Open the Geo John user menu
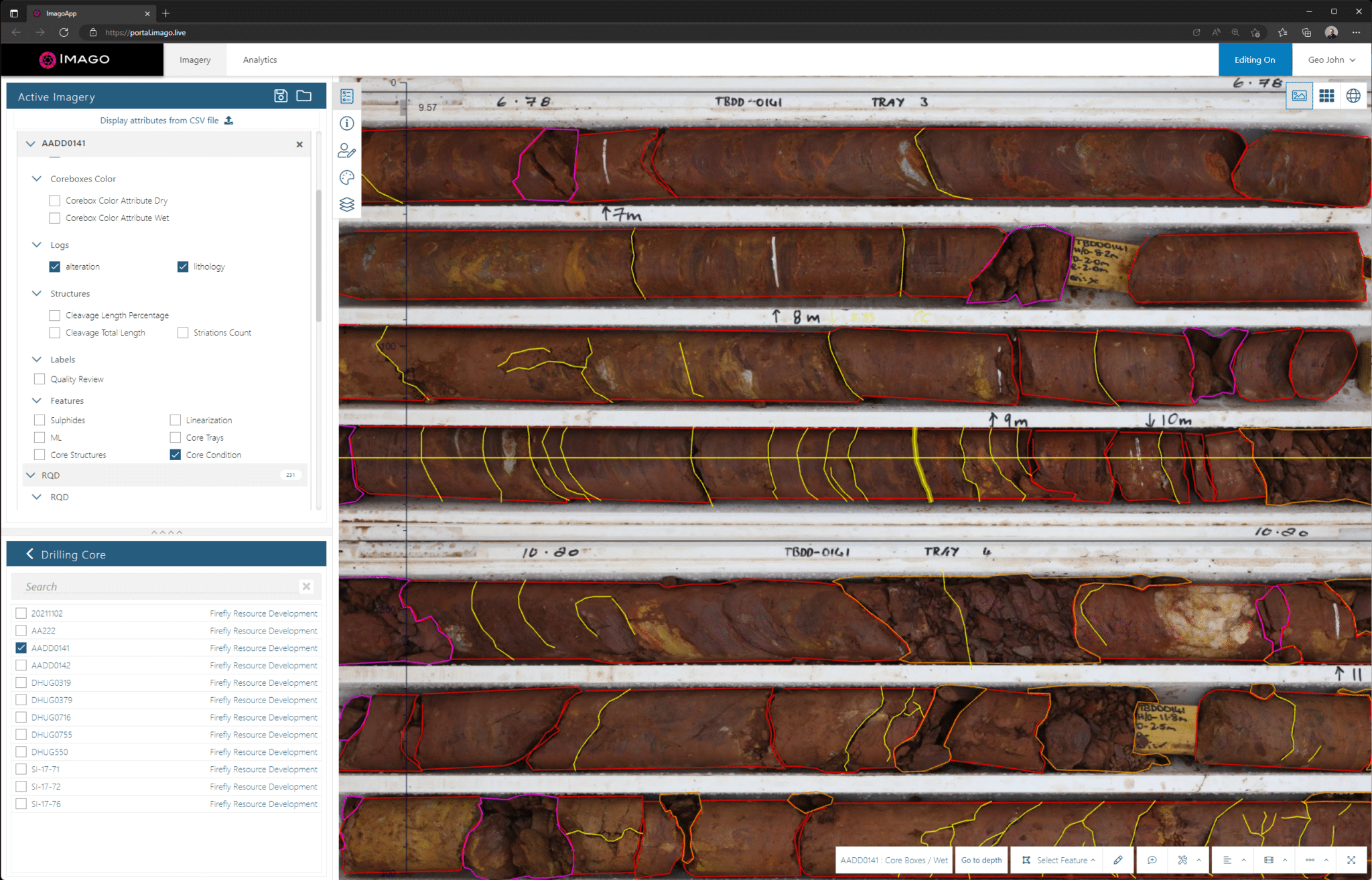 click(x=1331, y=60)
